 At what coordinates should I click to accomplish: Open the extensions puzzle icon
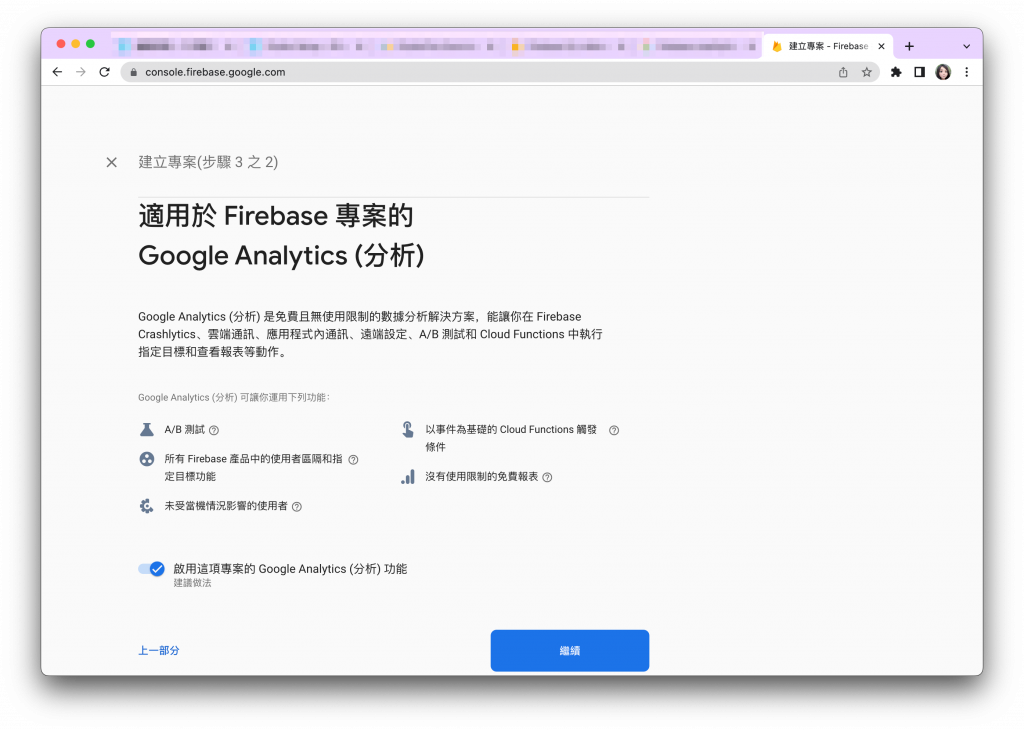[x=896, y=72]
